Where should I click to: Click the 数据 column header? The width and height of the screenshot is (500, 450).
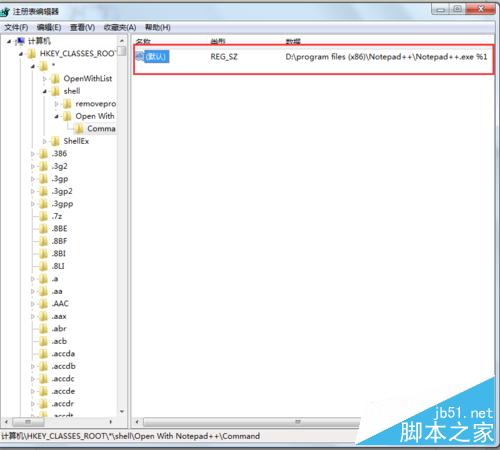click(293, 42)
